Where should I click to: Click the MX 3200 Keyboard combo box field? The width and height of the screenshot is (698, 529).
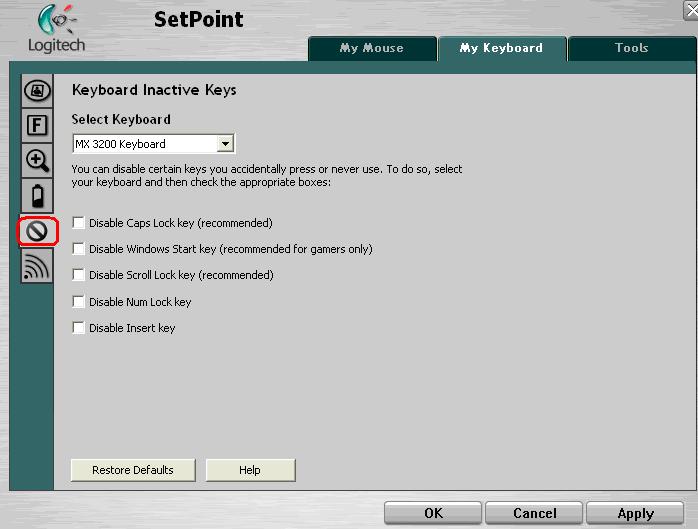coord(154,144)
